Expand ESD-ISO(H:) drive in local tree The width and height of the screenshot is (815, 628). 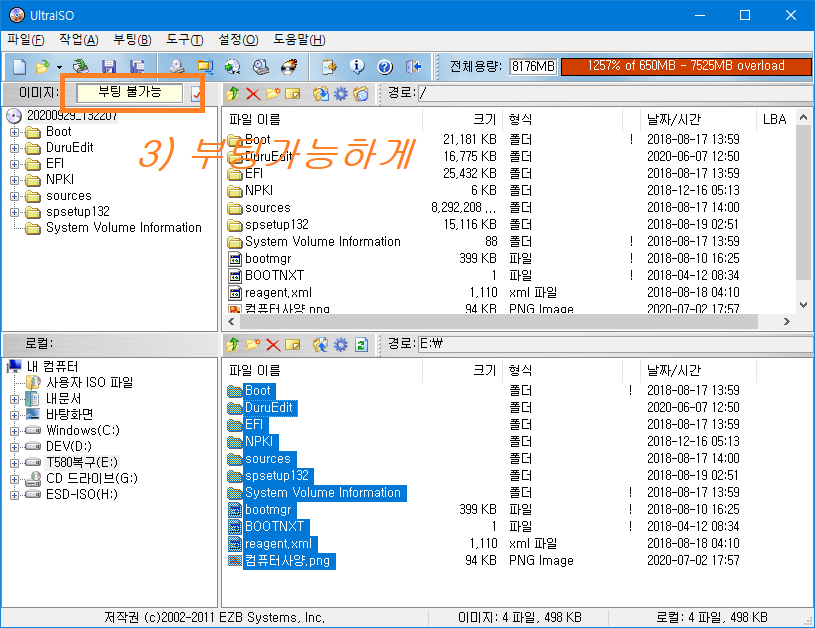[x=15, y=495]
